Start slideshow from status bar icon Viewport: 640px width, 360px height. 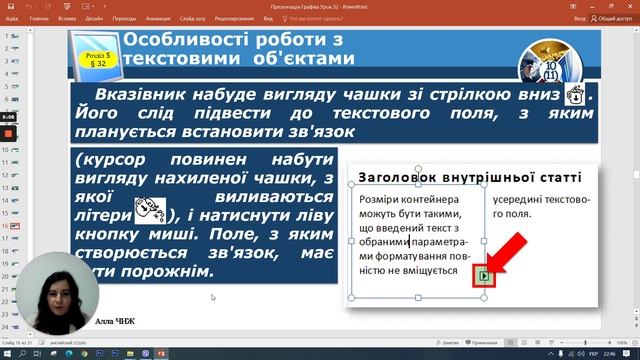tap(551, 343)
